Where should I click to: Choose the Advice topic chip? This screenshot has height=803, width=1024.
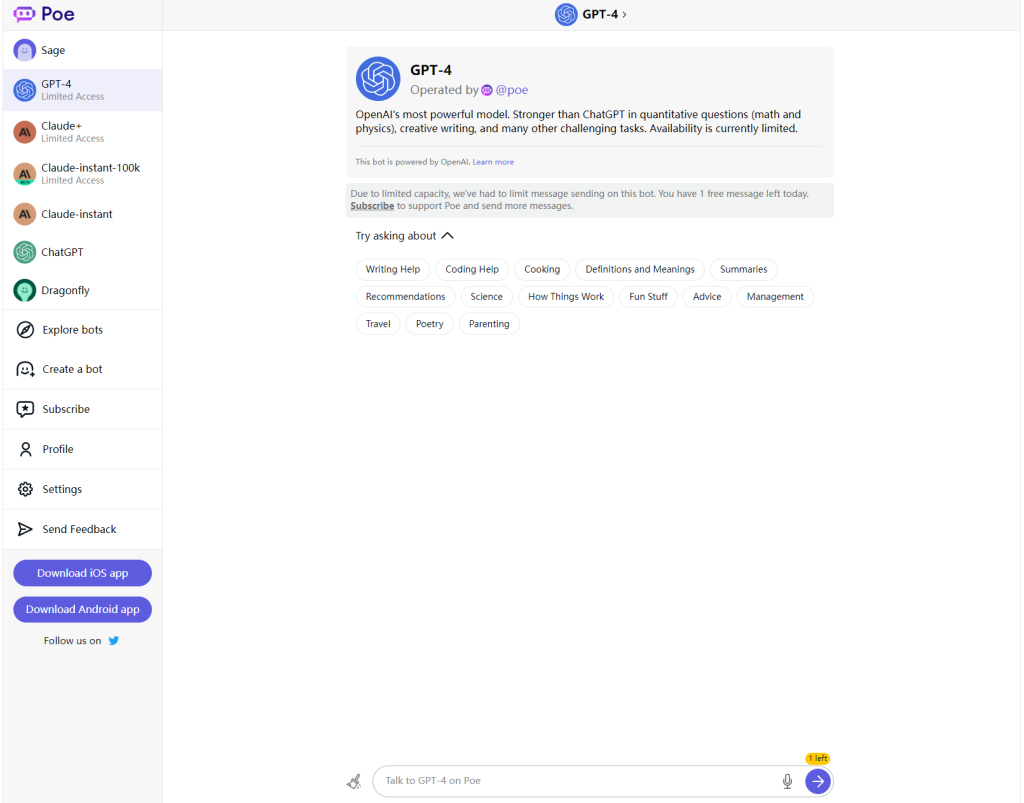[x=707, y=296]
